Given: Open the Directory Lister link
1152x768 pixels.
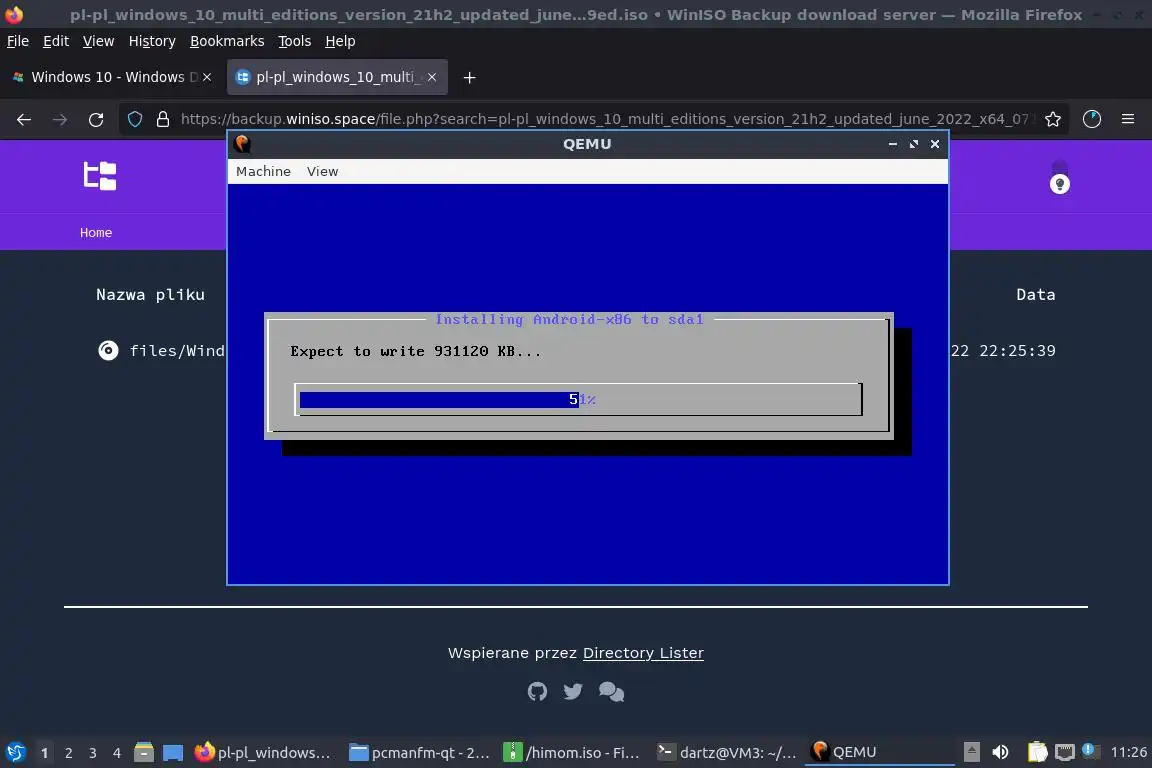Looking at the screenshot, I should [643, 653].
